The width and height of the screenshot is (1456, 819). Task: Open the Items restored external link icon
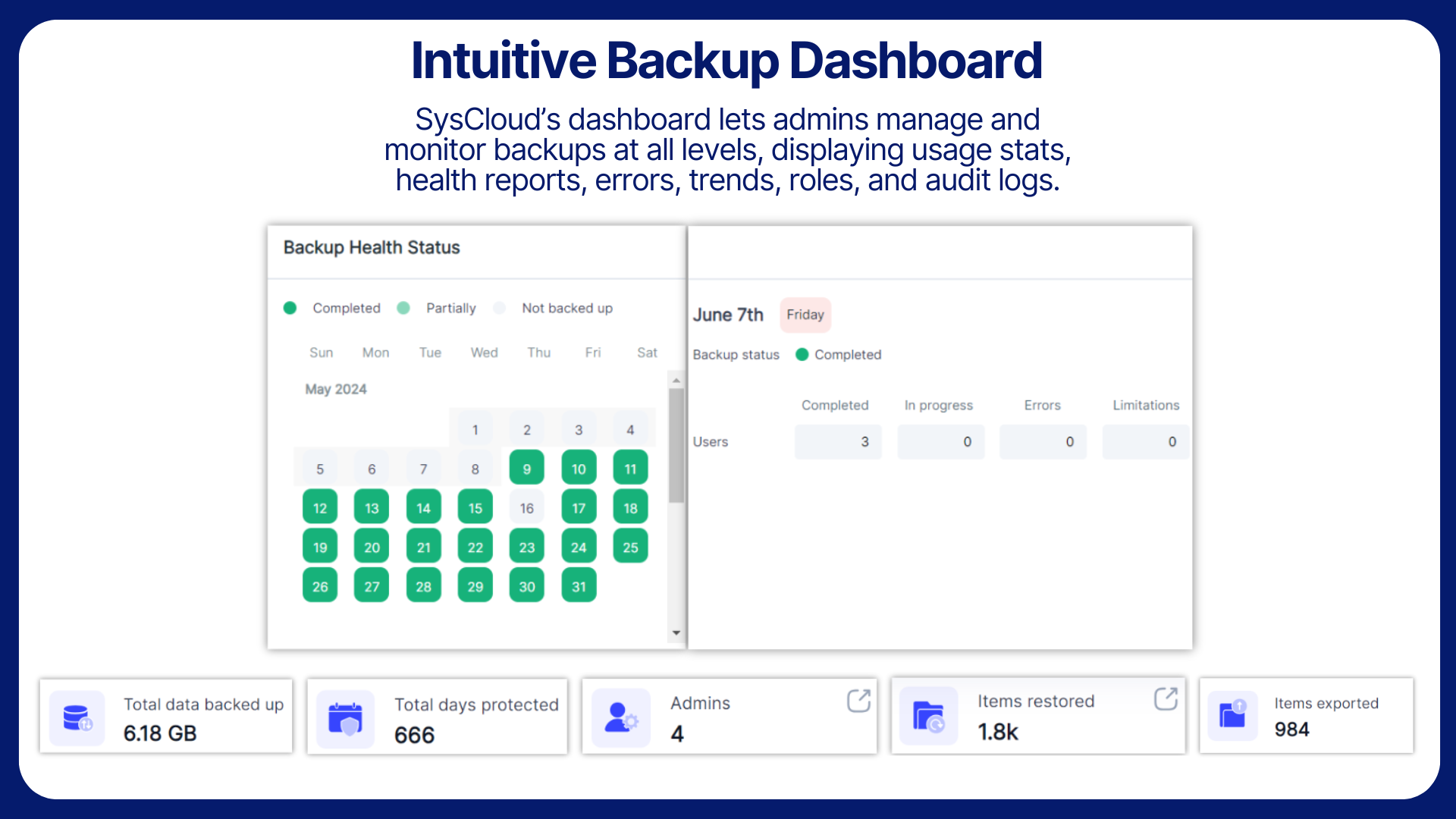point(1166,699)
